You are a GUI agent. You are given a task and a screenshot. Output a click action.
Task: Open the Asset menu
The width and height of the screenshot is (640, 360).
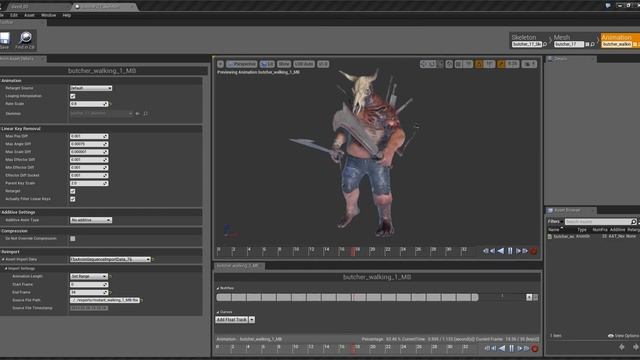29,15
